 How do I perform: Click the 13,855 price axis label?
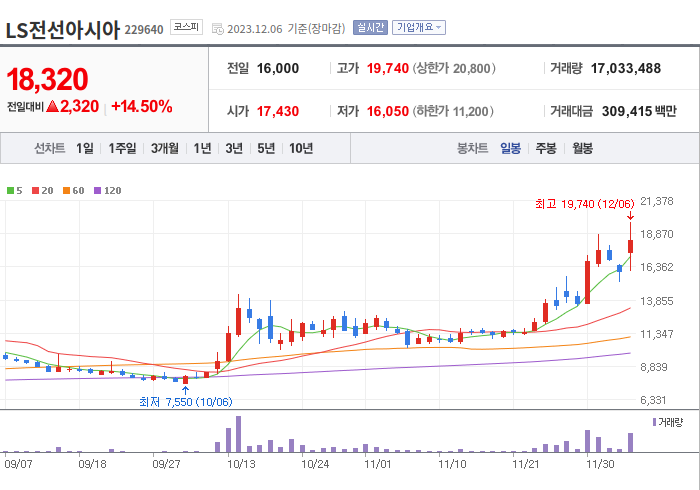[657, 301]
